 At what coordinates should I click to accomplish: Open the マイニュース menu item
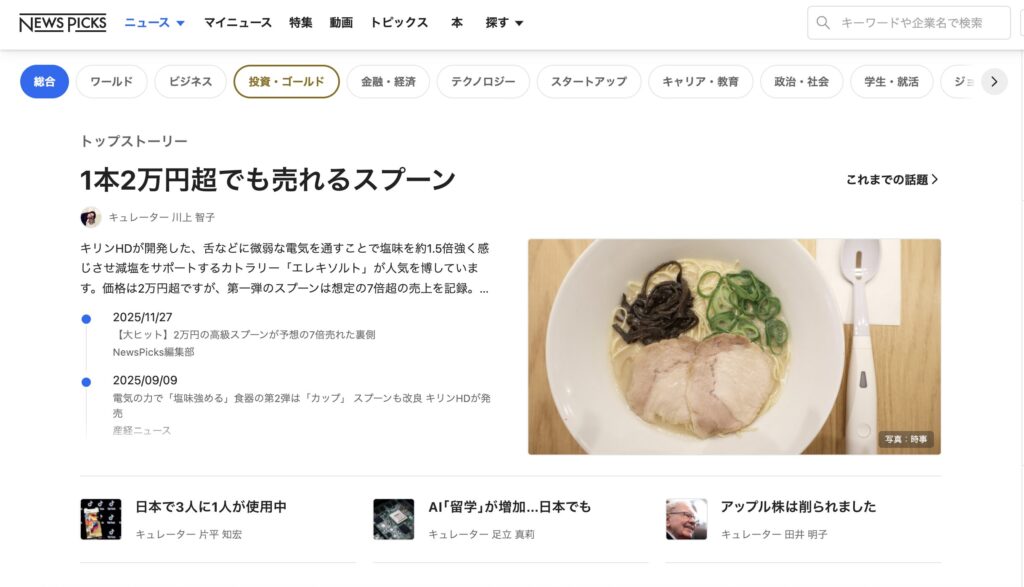(x=238, y=23)
